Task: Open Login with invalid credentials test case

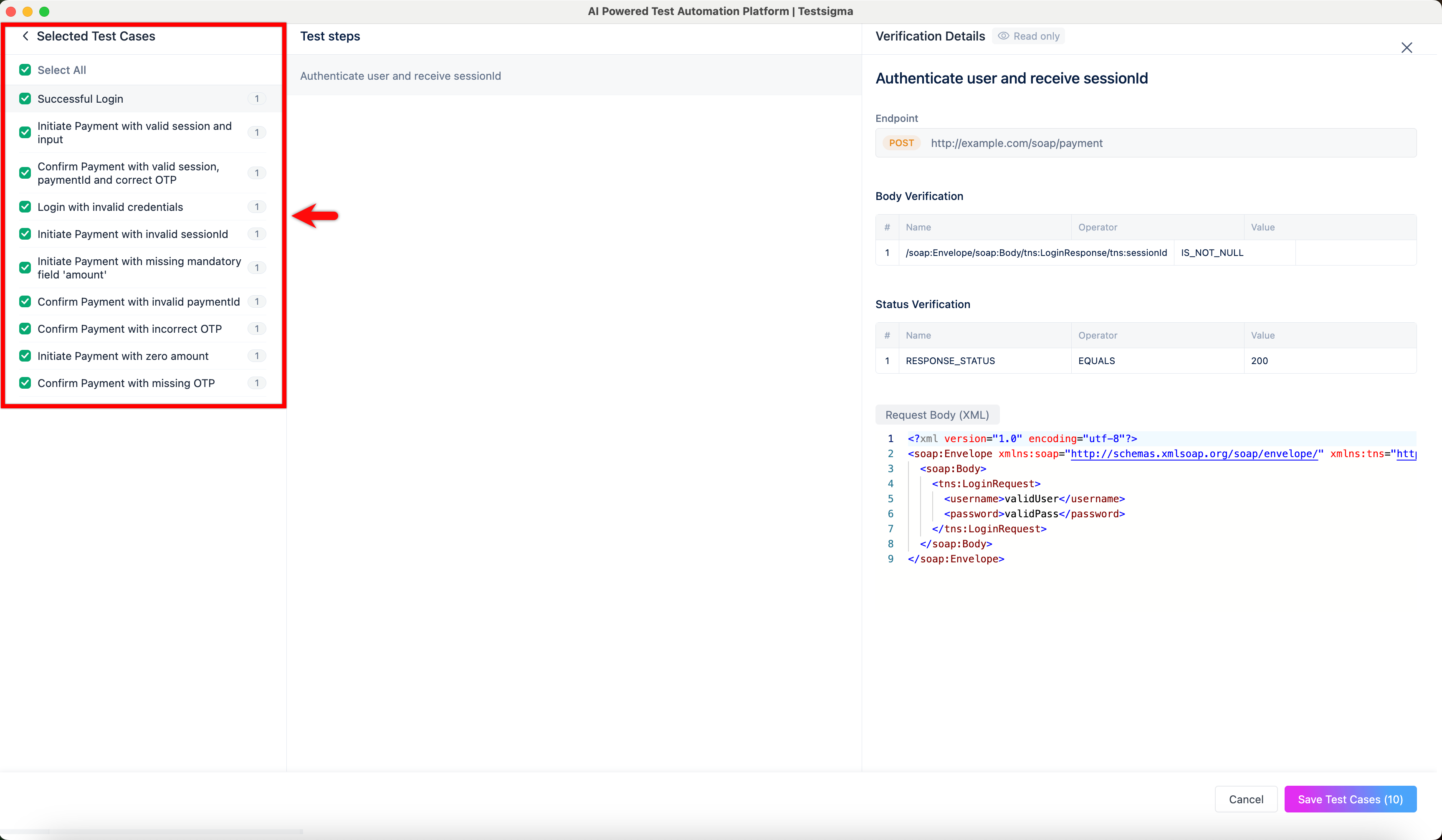Action: click(110, 207)
